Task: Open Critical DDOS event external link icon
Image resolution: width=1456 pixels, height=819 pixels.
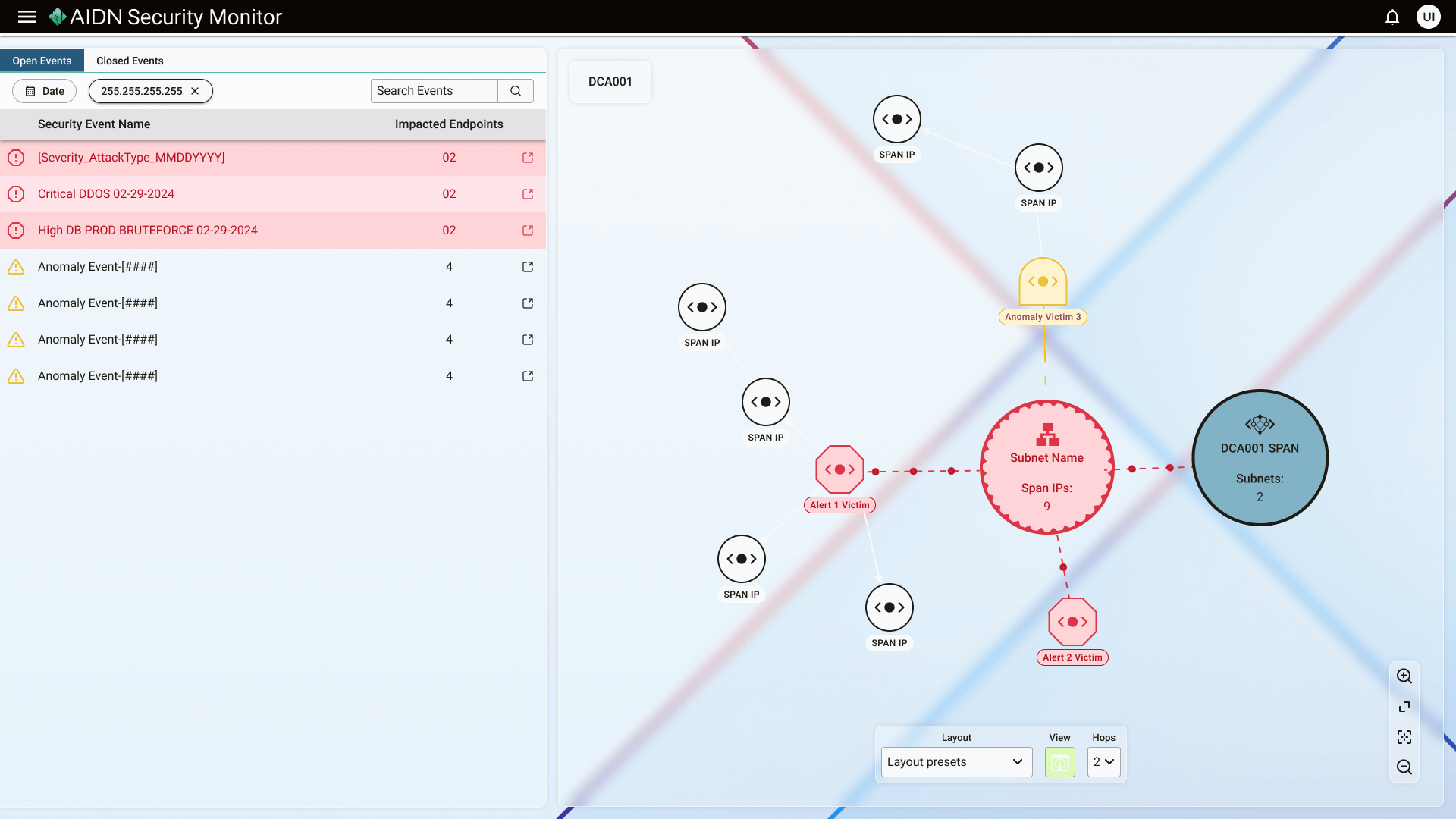Action: tap(528, 194)
